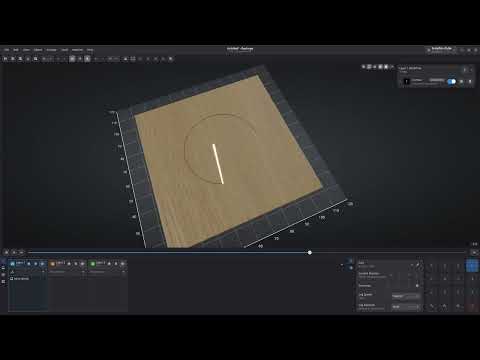Click the red-tinted button in the jog grid
Screen dimensions: 480x360
click(472, 306)
